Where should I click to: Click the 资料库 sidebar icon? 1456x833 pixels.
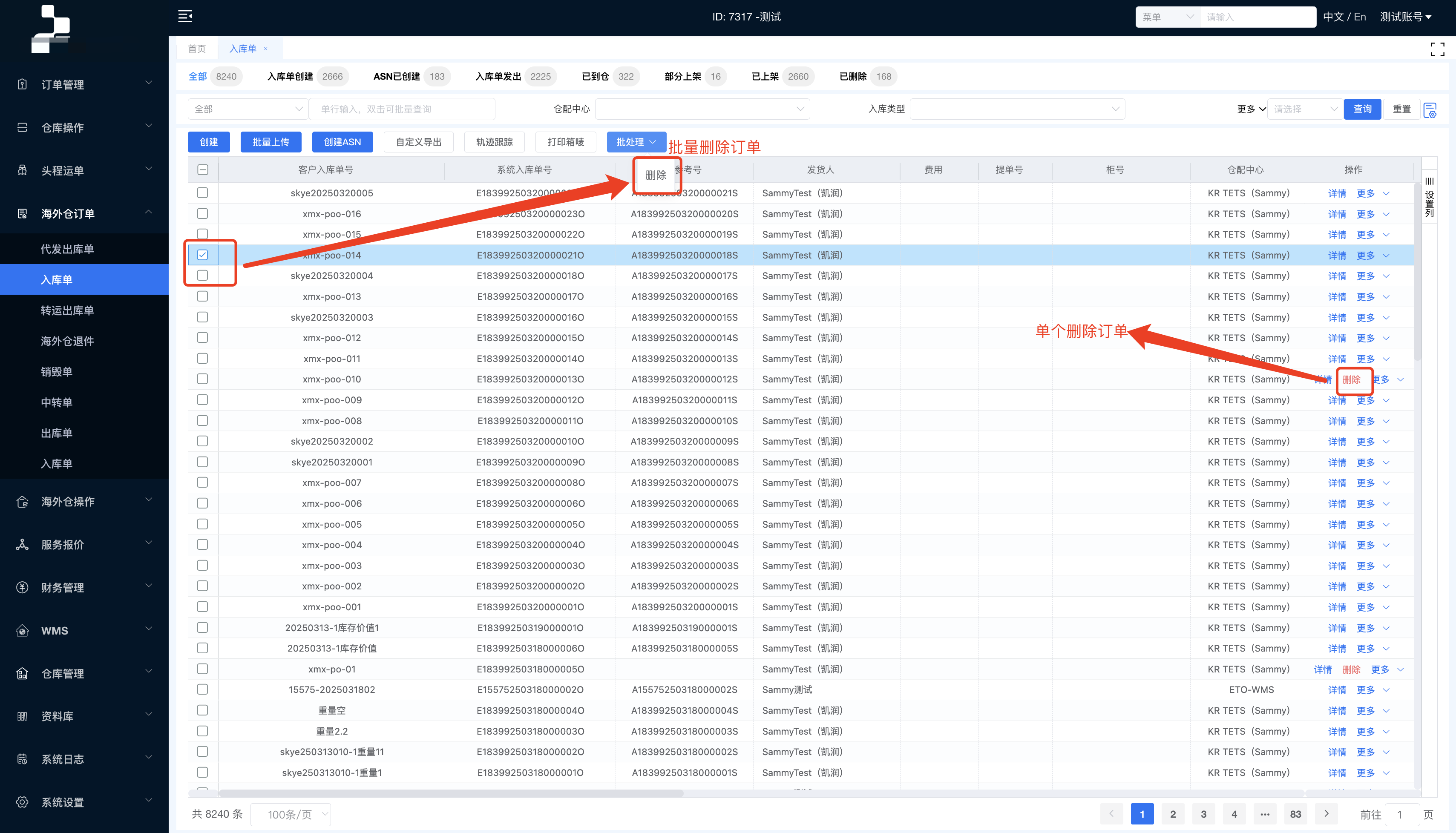(x=22, y=716)
